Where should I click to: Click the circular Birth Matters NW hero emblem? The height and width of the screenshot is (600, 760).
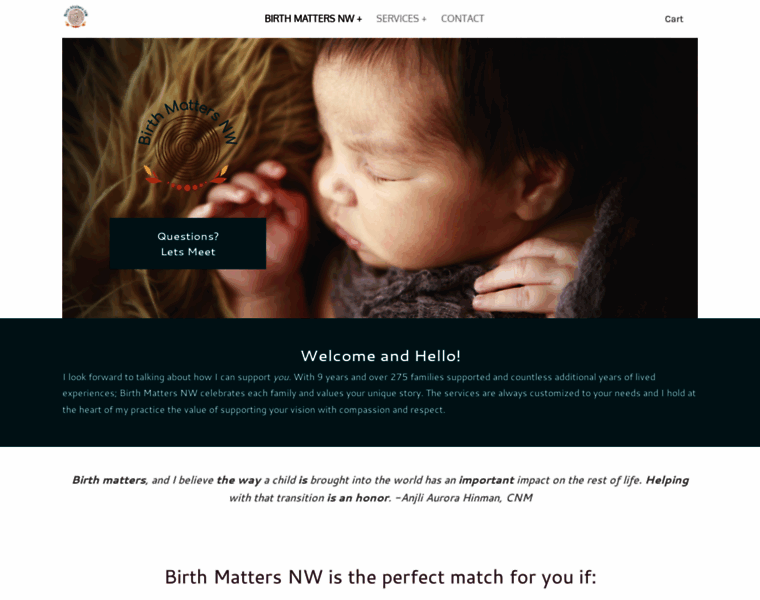[188, 144]
